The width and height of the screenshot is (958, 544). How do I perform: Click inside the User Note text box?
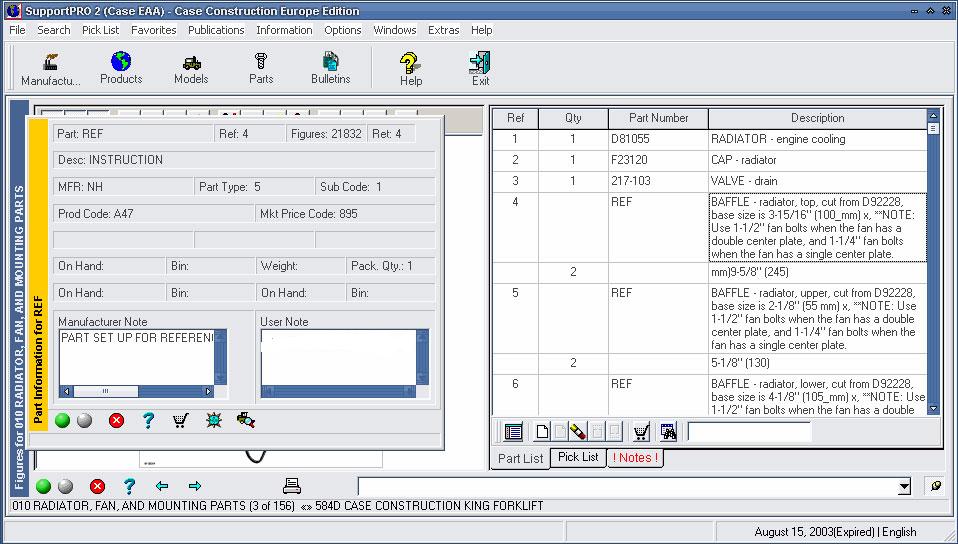pyautogui.click(x=338, y=358)
